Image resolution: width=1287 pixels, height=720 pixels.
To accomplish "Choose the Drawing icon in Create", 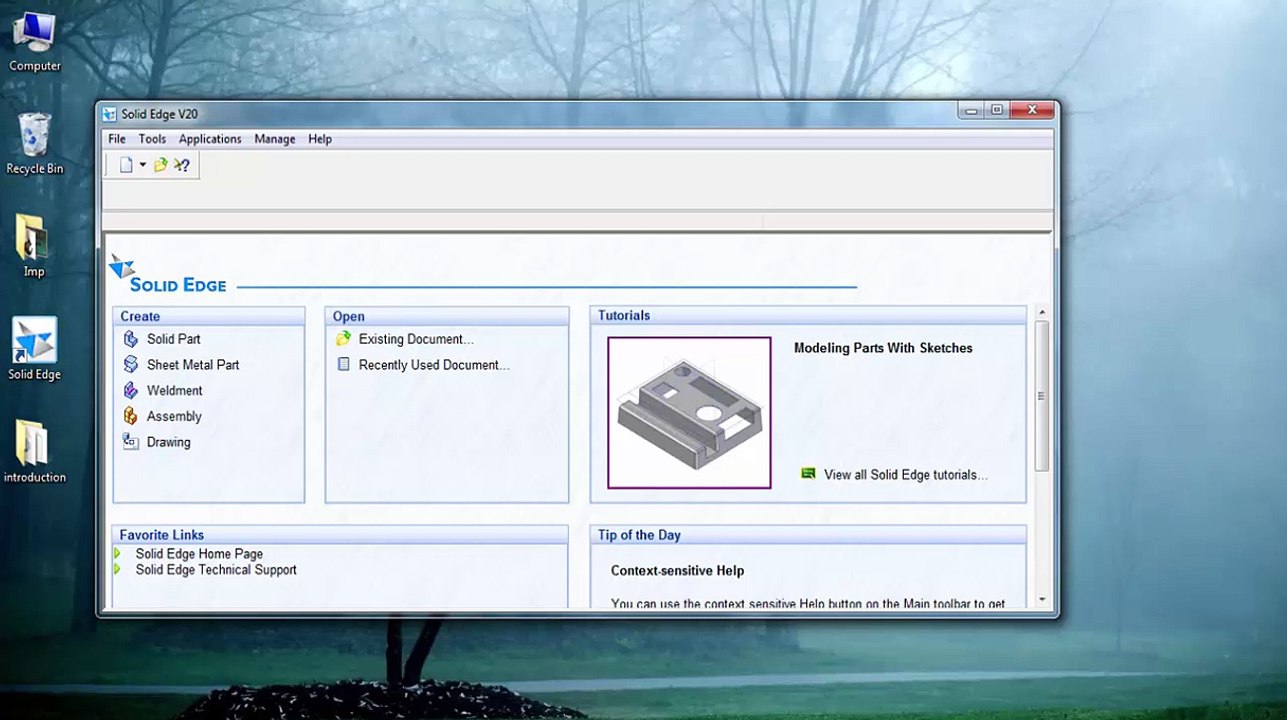I will pos(130,442).
